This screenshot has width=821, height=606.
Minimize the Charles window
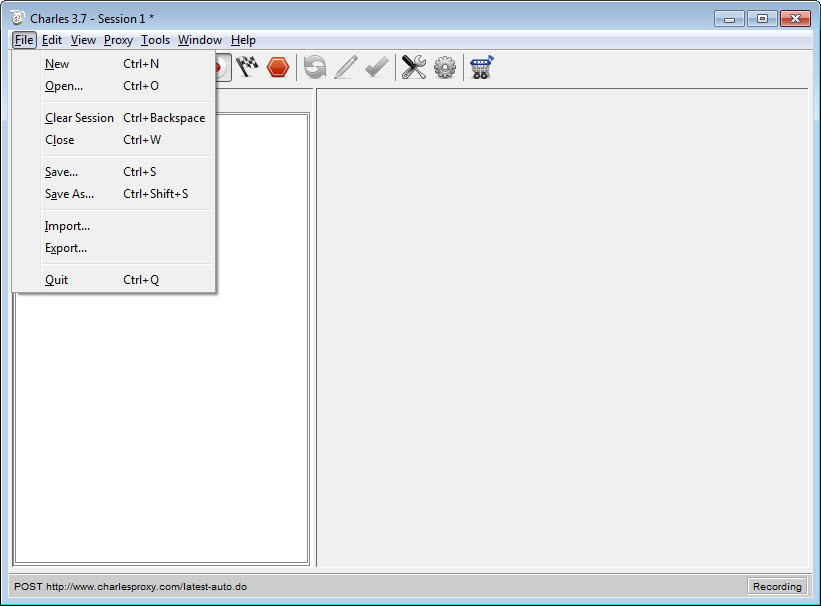[729, 19]
